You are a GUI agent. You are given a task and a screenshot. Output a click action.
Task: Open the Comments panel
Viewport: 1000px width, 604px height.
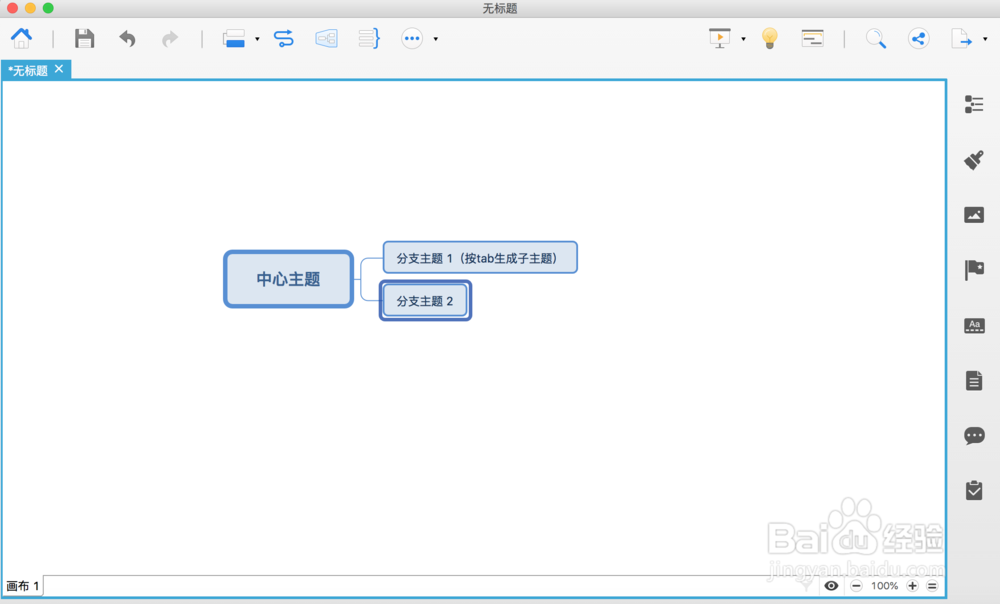972,435
